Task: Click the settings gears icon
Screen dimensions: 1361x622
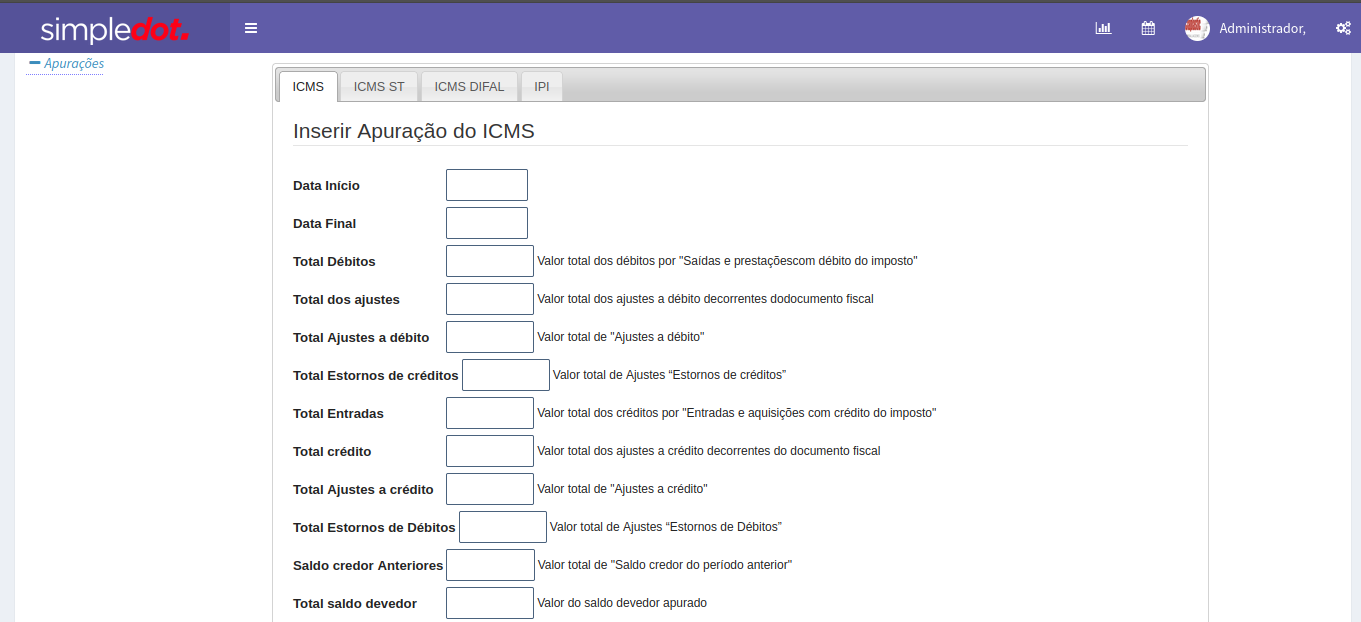Action: coord(1343,28)
